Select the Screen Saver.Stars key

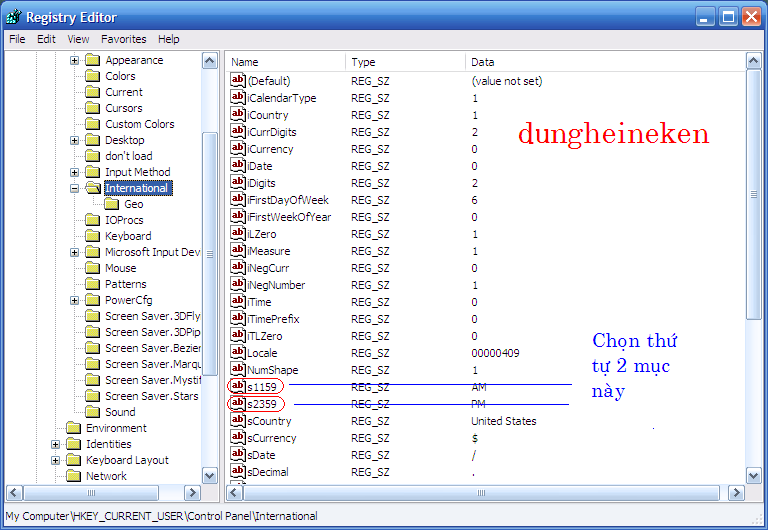point(152,396)
